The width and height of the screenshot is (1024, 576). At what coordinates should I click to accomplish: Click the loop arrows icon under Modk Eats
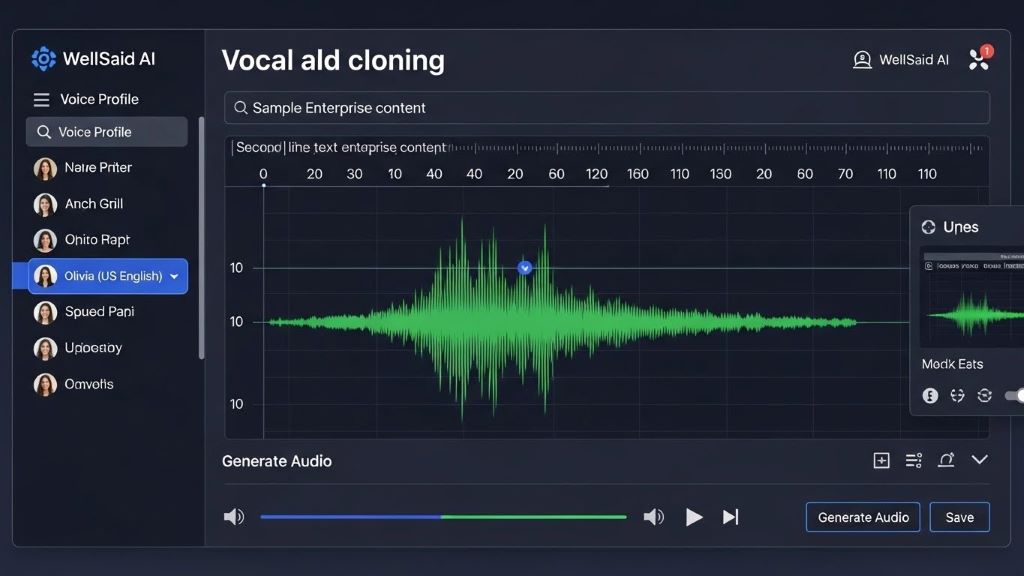click(957, 395)
